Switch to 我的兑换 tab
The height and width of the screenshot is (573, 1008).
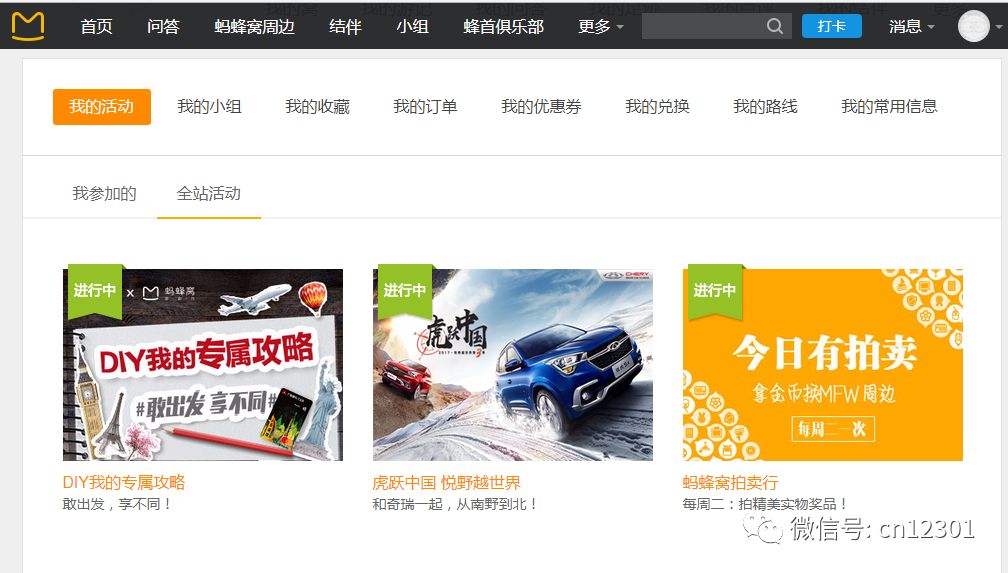tap(658, 107)
